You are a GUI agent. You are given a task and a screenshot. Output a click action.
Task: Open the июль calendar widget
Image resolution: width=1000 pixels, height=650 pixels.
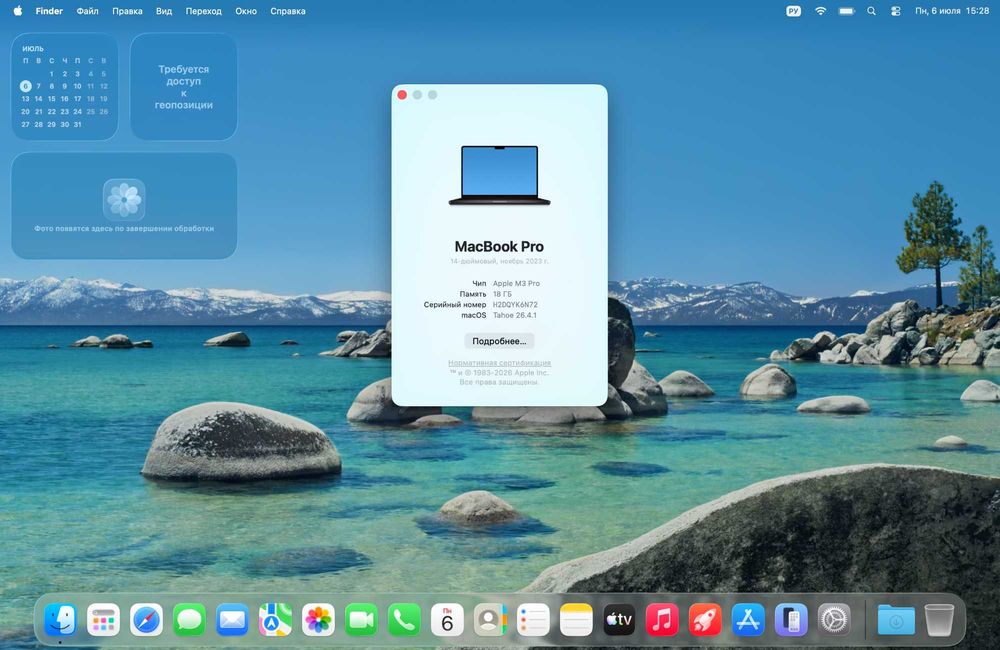(64, 87)
